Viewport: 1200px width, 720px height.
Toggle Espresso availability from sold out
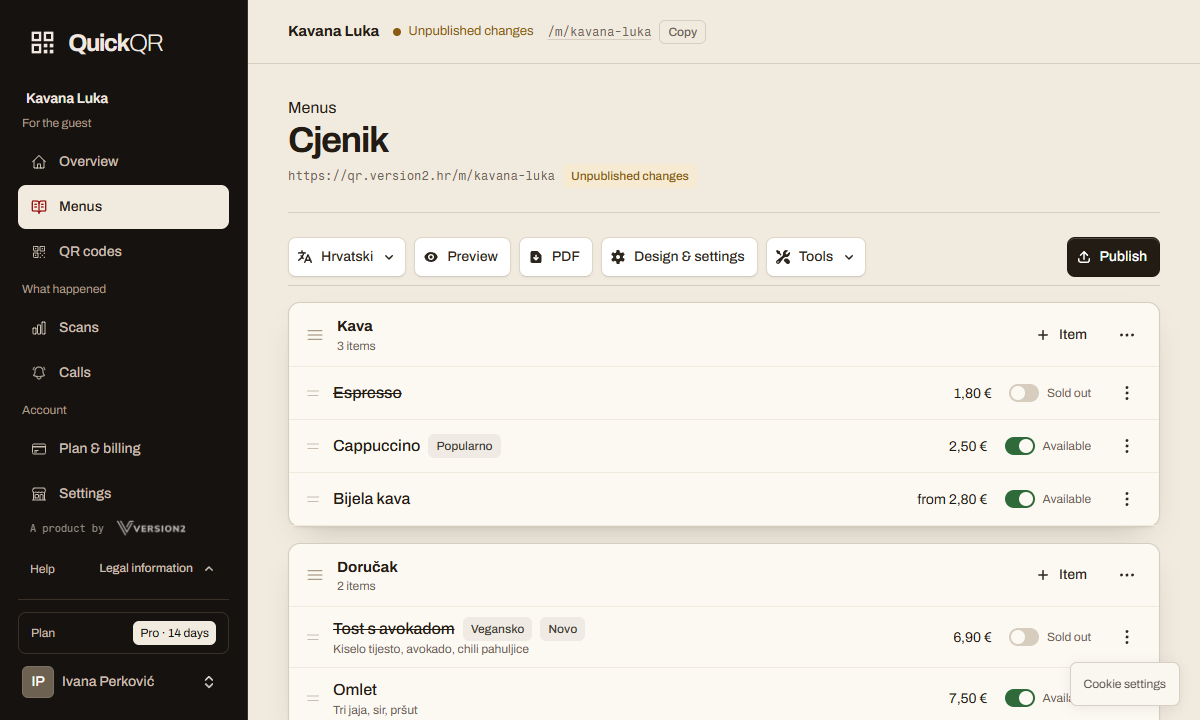(1024, 393)
